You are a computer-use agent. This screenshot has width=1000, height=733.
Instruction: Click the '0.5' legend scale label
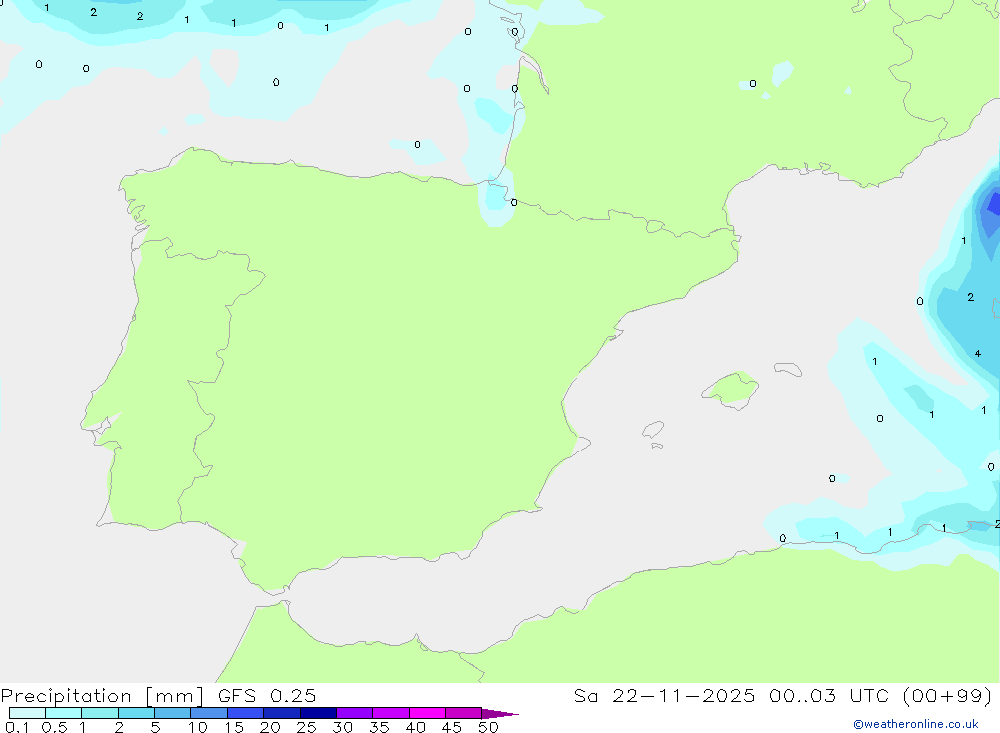click(54, 727)
